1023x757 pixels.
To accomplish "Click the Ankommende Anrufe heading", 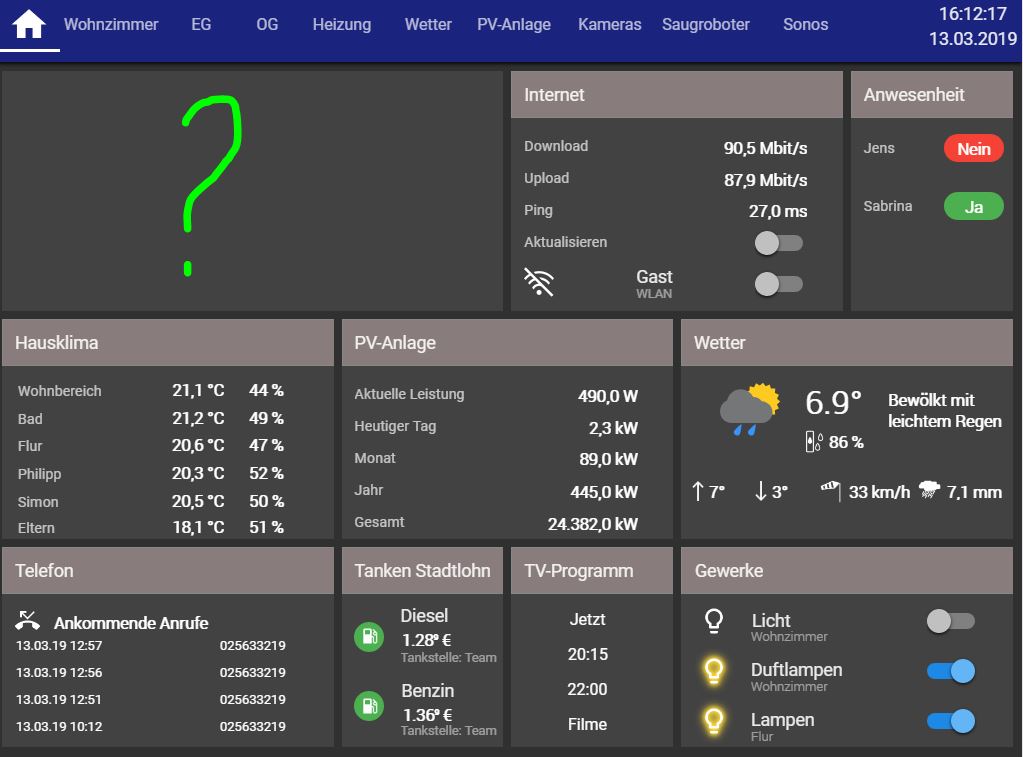I will (131, 623).
